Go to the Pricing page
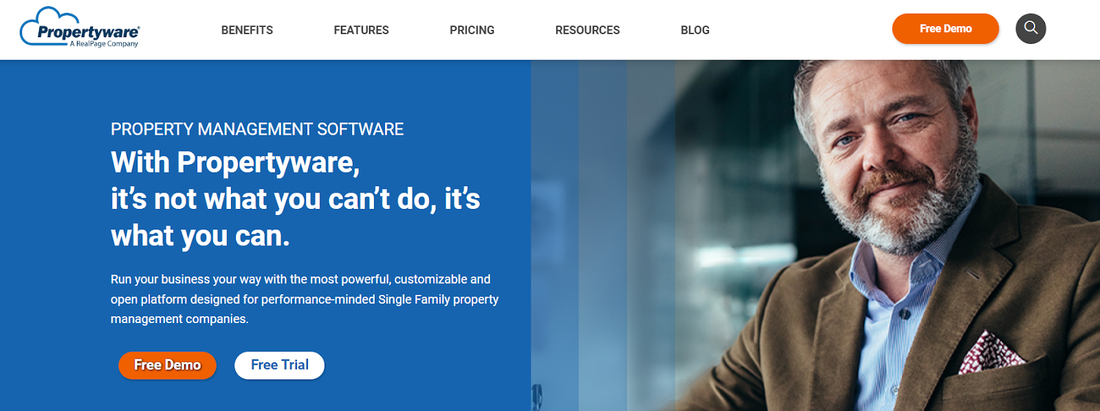Image resolution: width=1100 pixels, height=411 pixels. [x=472, y=30]
